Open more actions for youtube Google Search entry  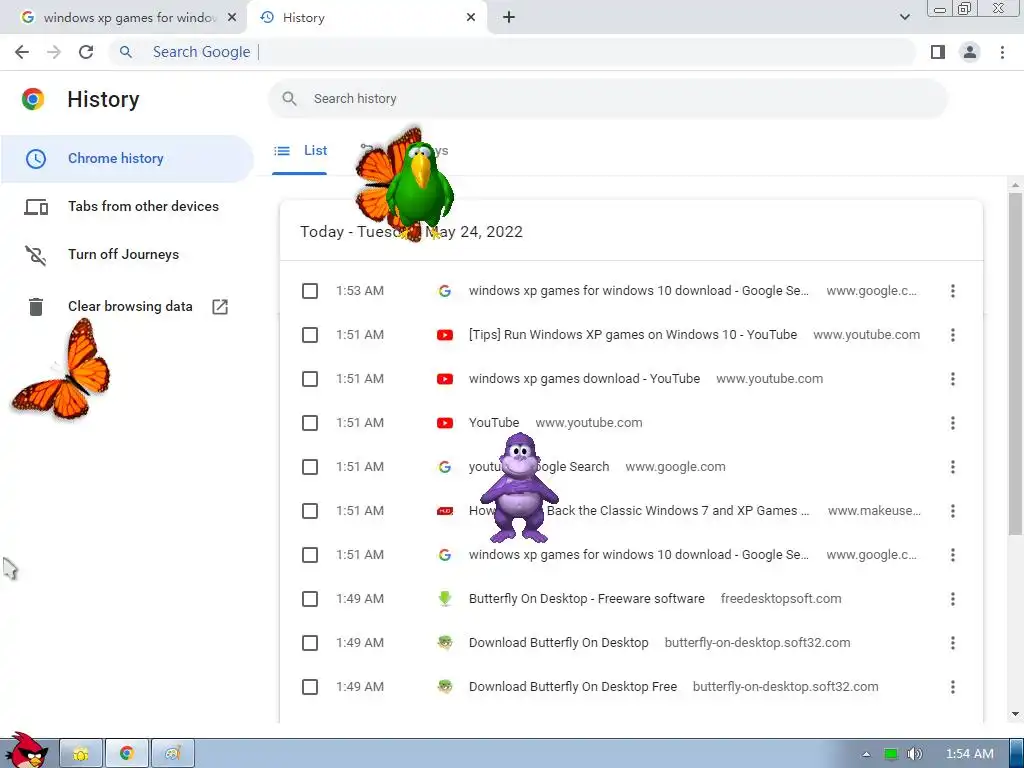[x=953, y=467]
